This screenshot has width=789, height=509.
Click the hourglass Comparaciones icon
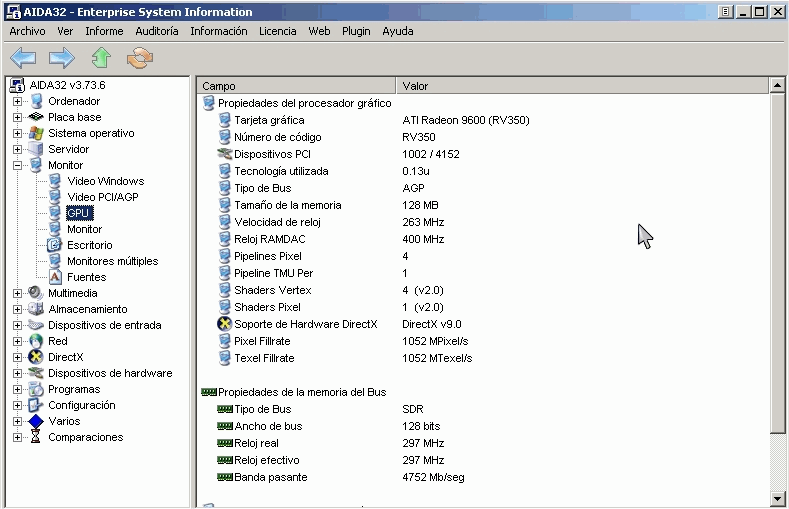(x=36, y=437)
